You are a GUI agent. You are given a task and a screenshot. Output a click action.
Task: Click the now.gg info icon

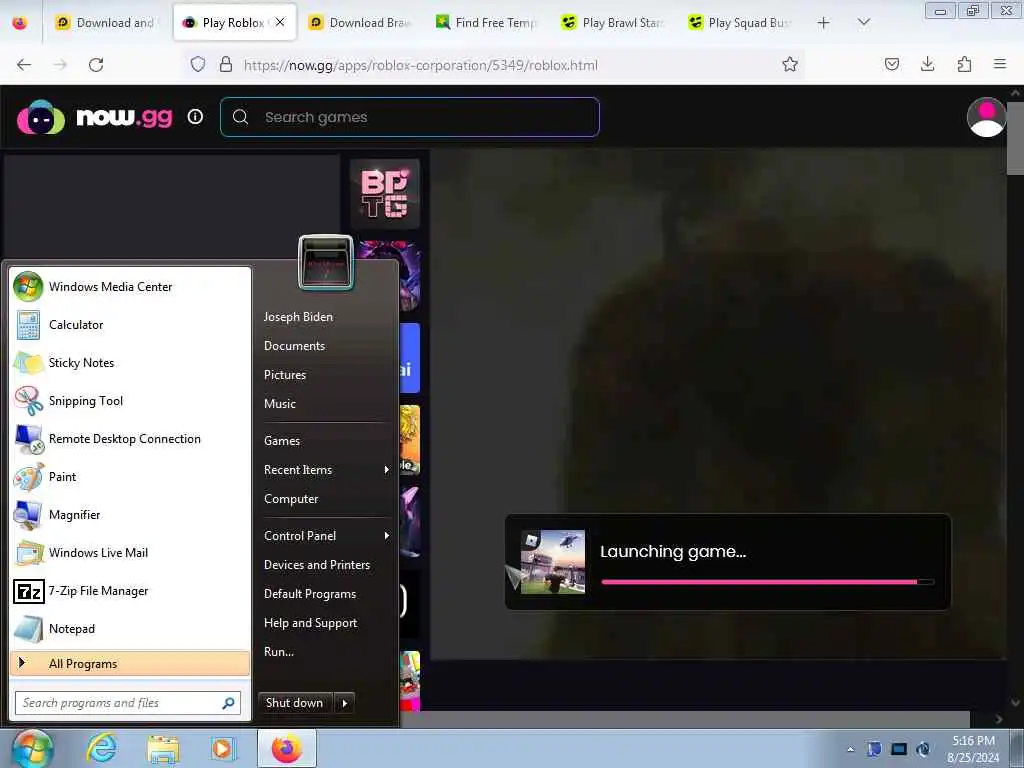click(x=195, y=117)
